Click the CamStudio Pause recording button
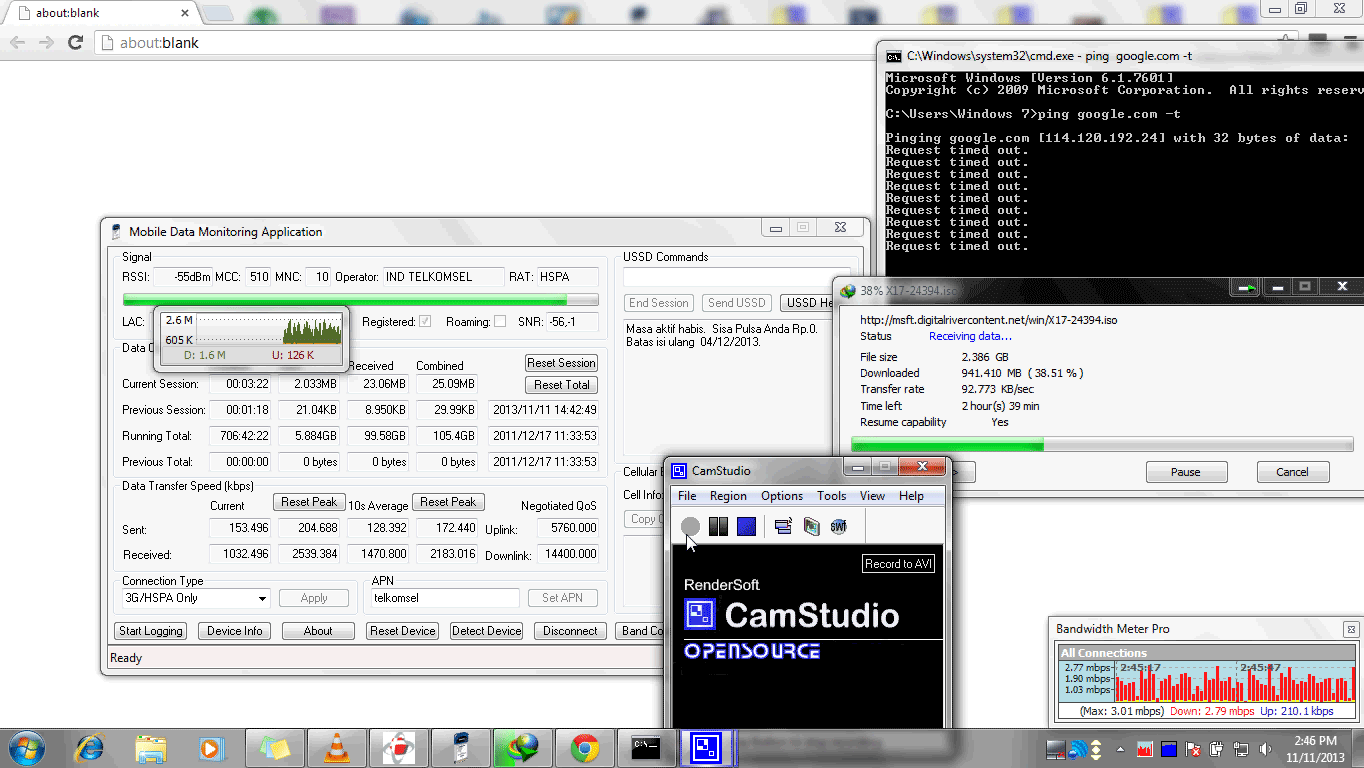The image size is (1364, 768). click(718, 526)
